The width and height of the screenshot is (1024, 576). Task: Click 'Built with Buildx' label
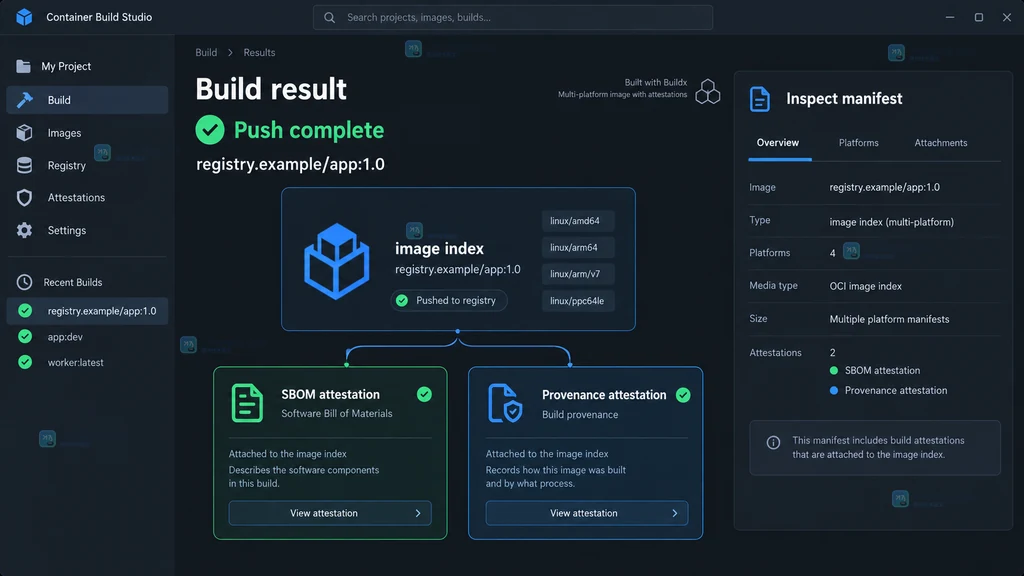pyautogui.click(x=656, y=82)
